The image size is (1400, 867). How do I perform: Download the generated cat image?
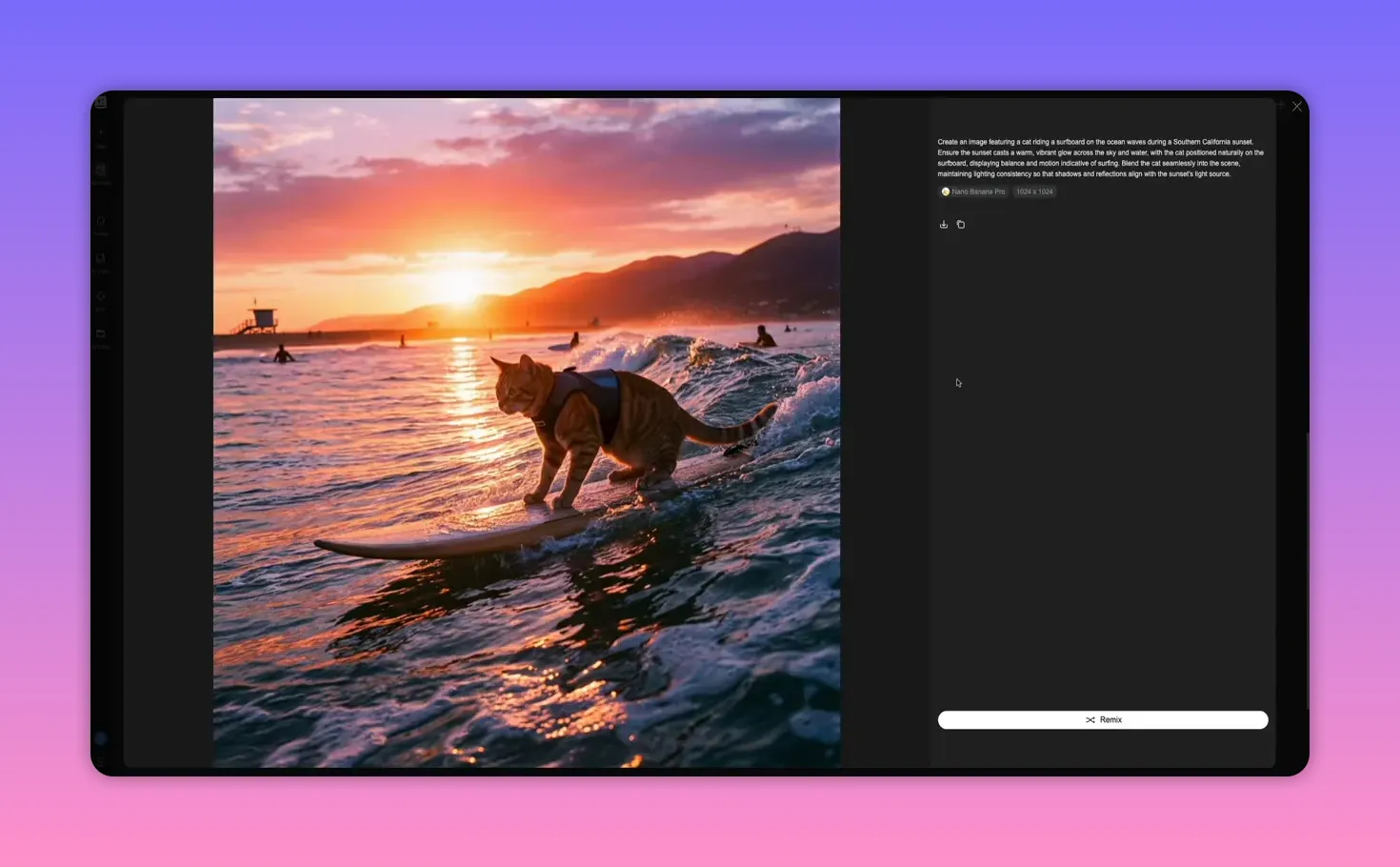click(944, 225)
